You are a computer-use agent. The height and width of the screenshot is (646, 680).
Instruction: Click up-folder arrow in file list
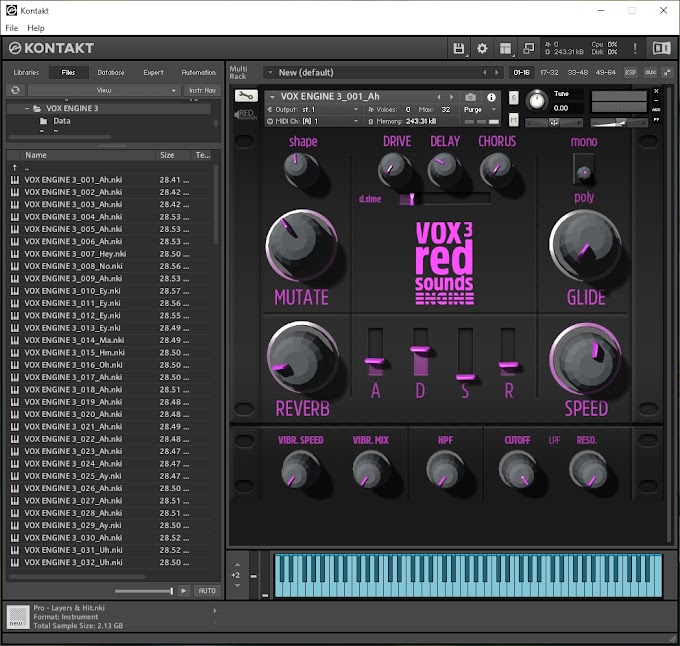15,167
